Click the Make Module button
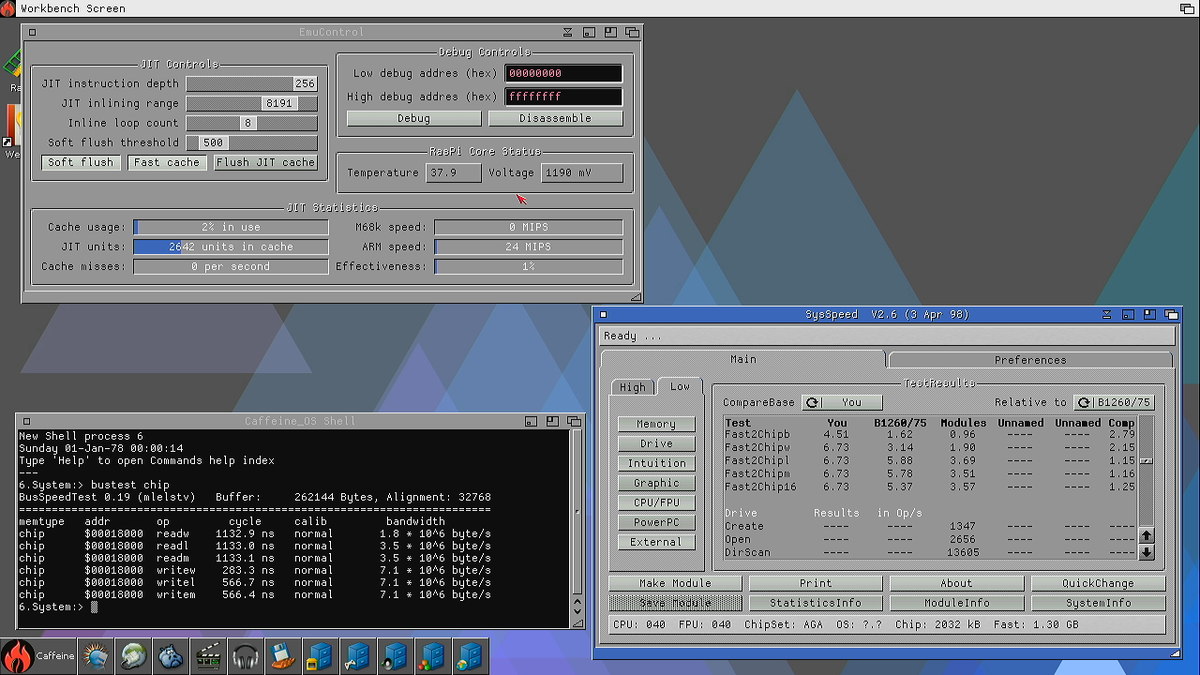This screenshot has width=1200, height=675. (x=675, y=583)
